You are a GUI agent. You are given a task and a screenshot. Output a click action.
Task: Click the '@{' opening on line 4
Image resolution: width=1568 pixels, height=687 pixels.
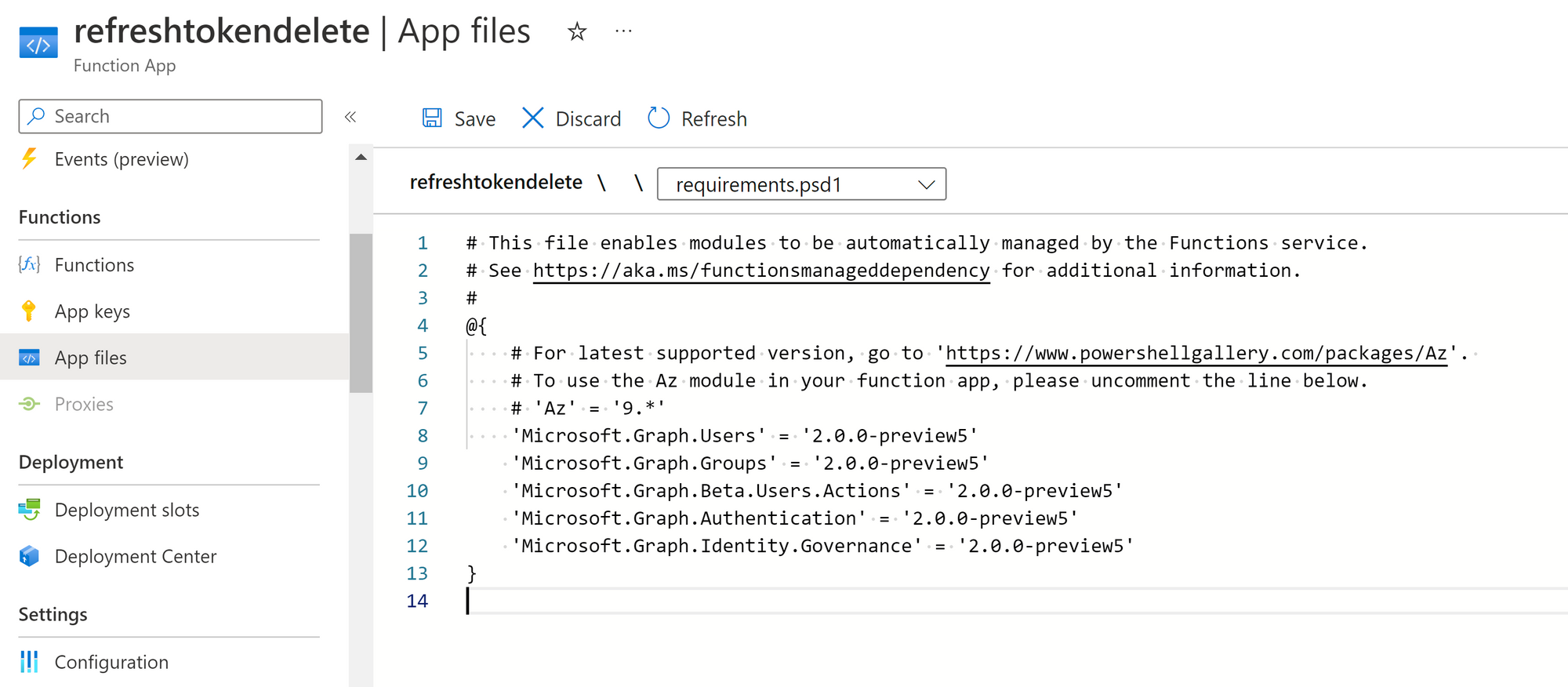coord(477,325)
